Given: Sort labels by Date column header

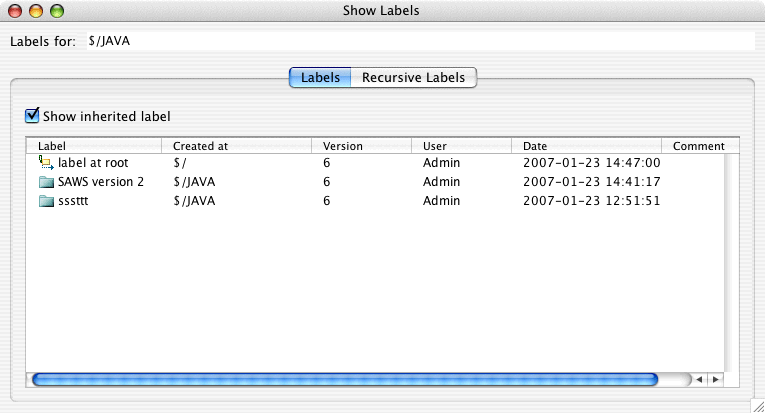Looking at the screenshot, I should pos(585,146).
